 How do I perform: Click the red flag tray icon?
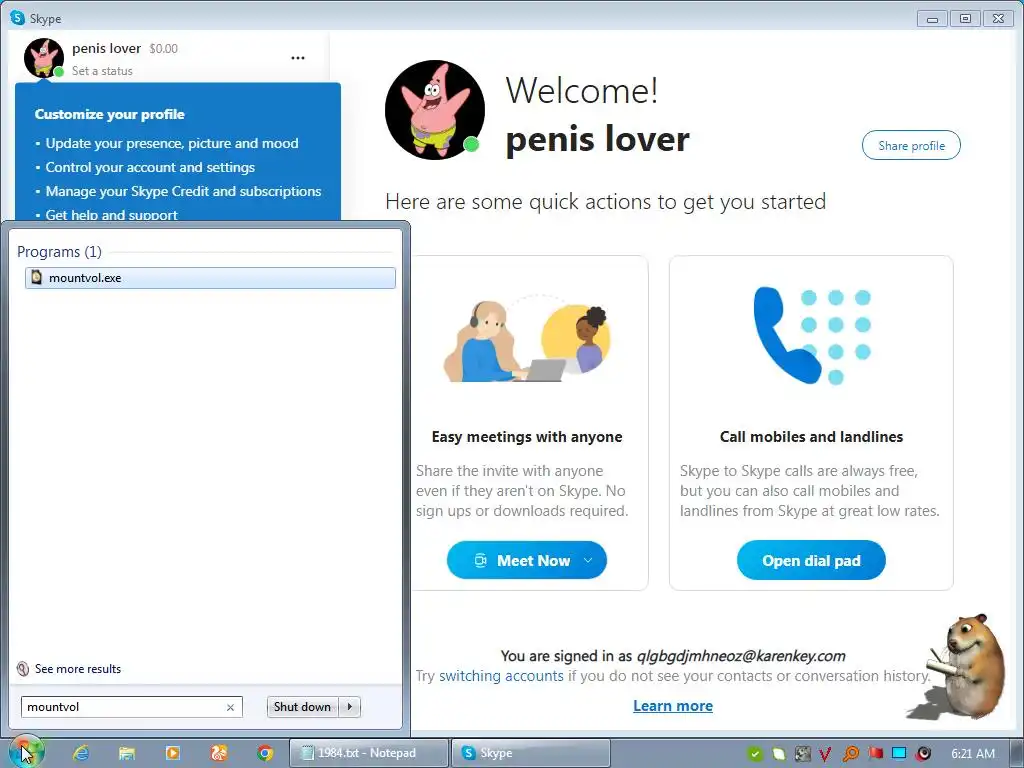(875, 754)
